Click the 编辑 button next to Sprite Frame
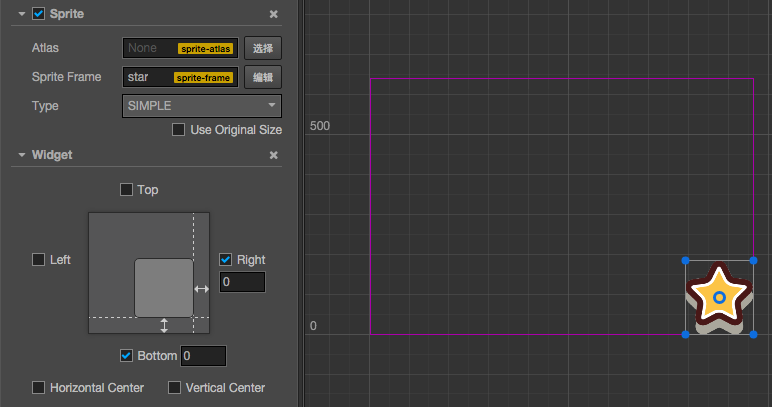This screenshot has height=407, width=772. pos(263,77)
